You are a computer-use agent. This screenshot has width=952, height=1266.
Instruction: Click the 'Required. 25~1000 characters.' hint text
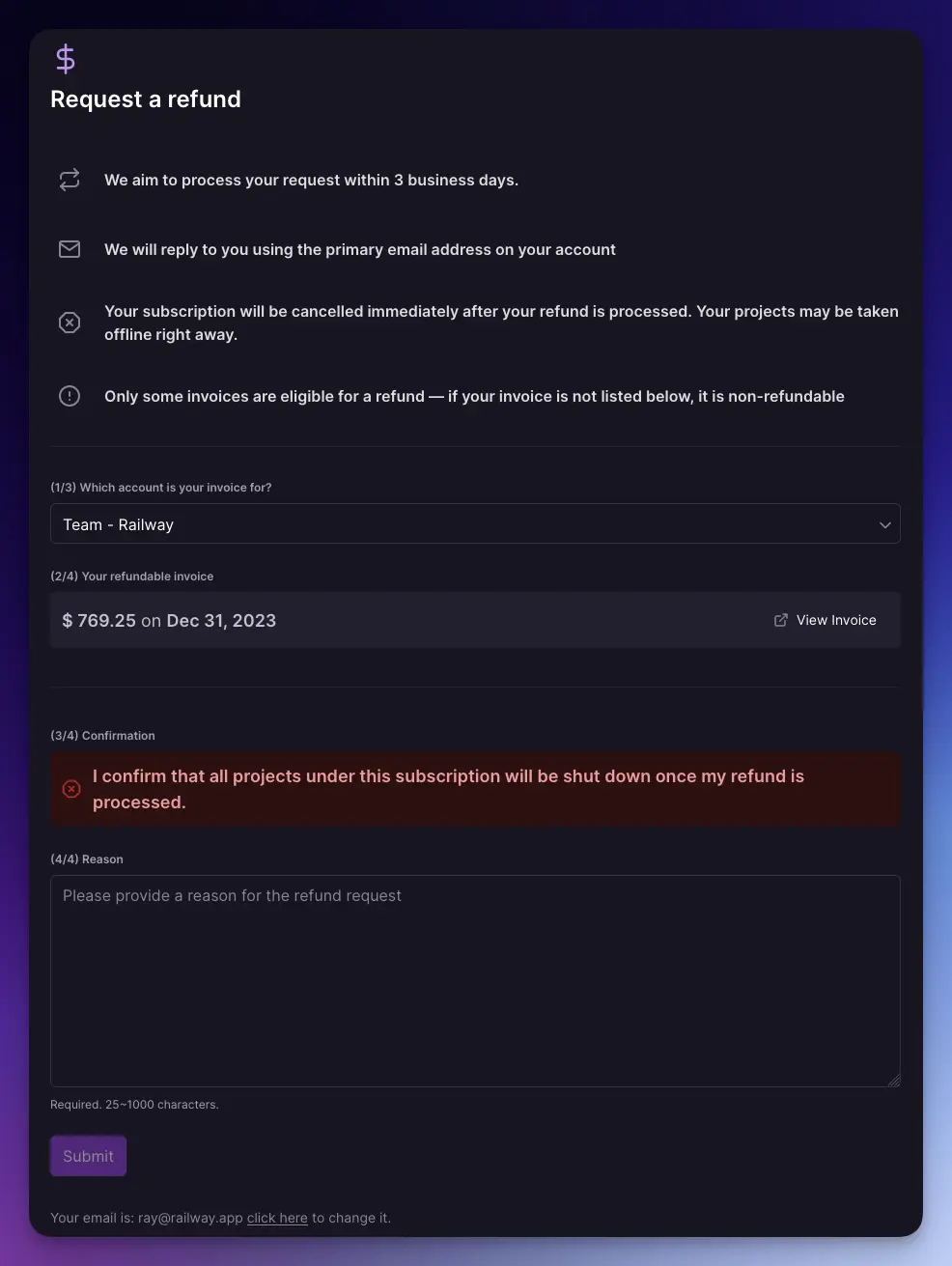(134, 1105)
